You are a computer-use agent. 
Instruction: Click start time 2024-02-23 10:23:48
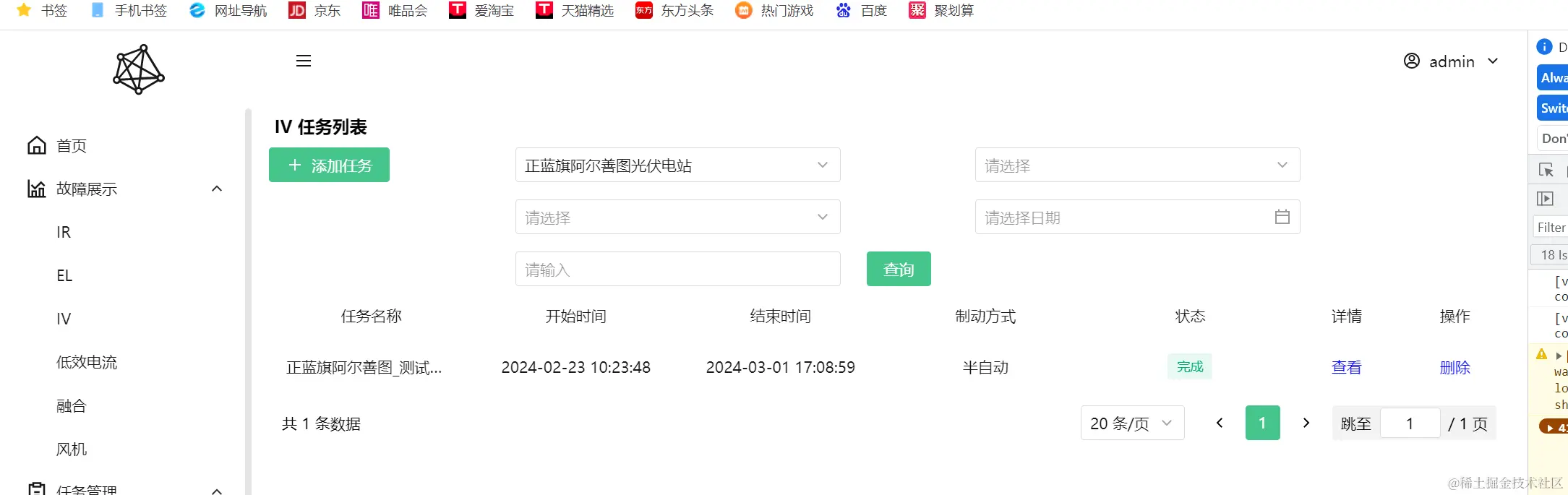[x=575, y=367]
